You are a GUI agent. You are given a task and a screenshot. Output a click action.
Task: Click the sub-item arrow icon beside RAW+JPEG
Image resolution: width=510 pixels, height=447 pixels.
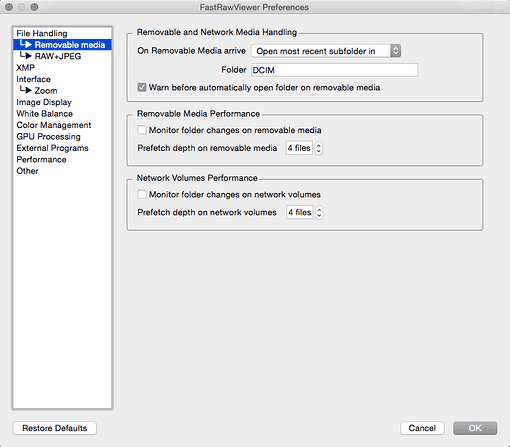pos(26,55)
